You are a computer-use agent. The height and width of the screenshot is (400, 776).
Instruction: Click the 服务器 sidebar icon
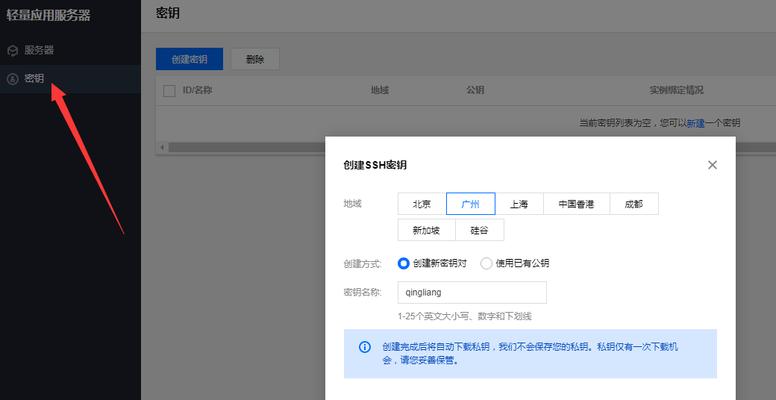[x=13, y=50]
